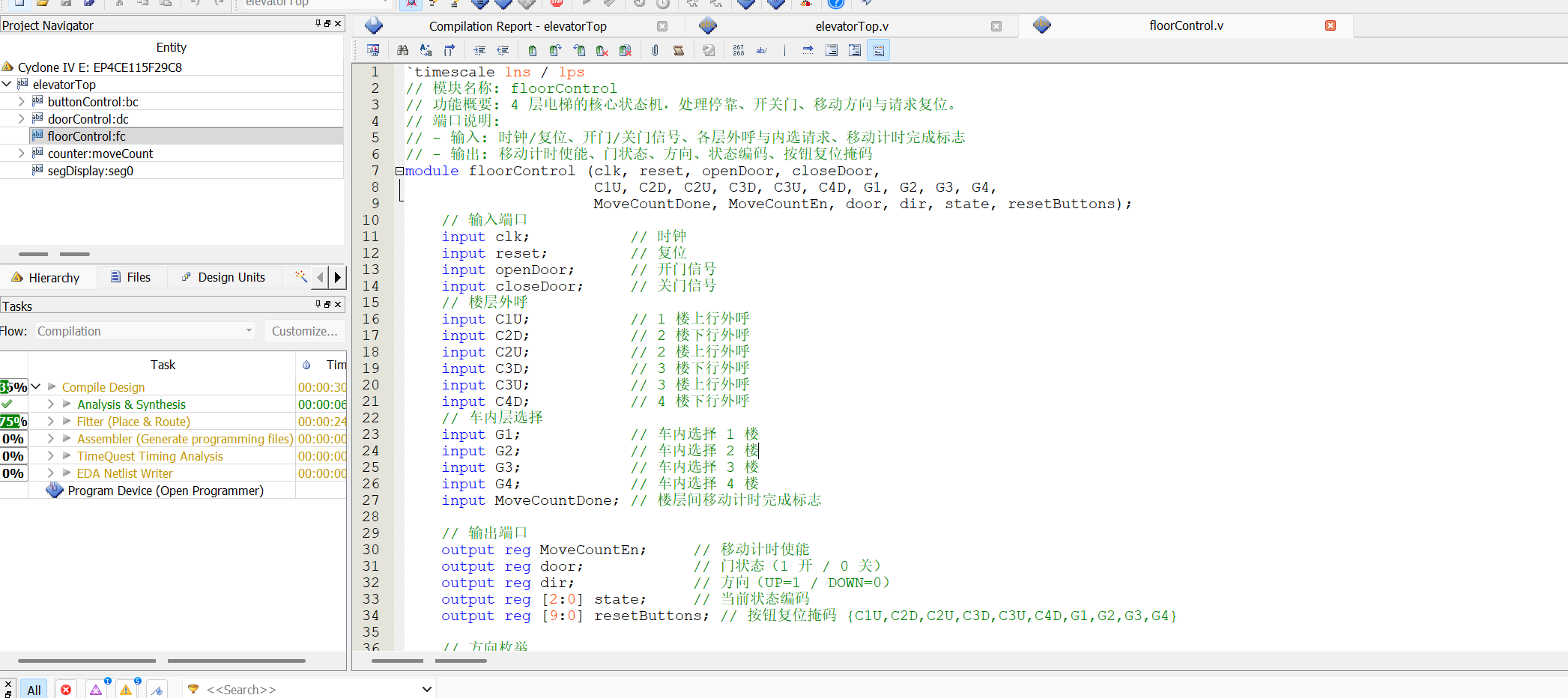Click the Insert Template scroll icon
1568x698 pixels.
[679, 50]
